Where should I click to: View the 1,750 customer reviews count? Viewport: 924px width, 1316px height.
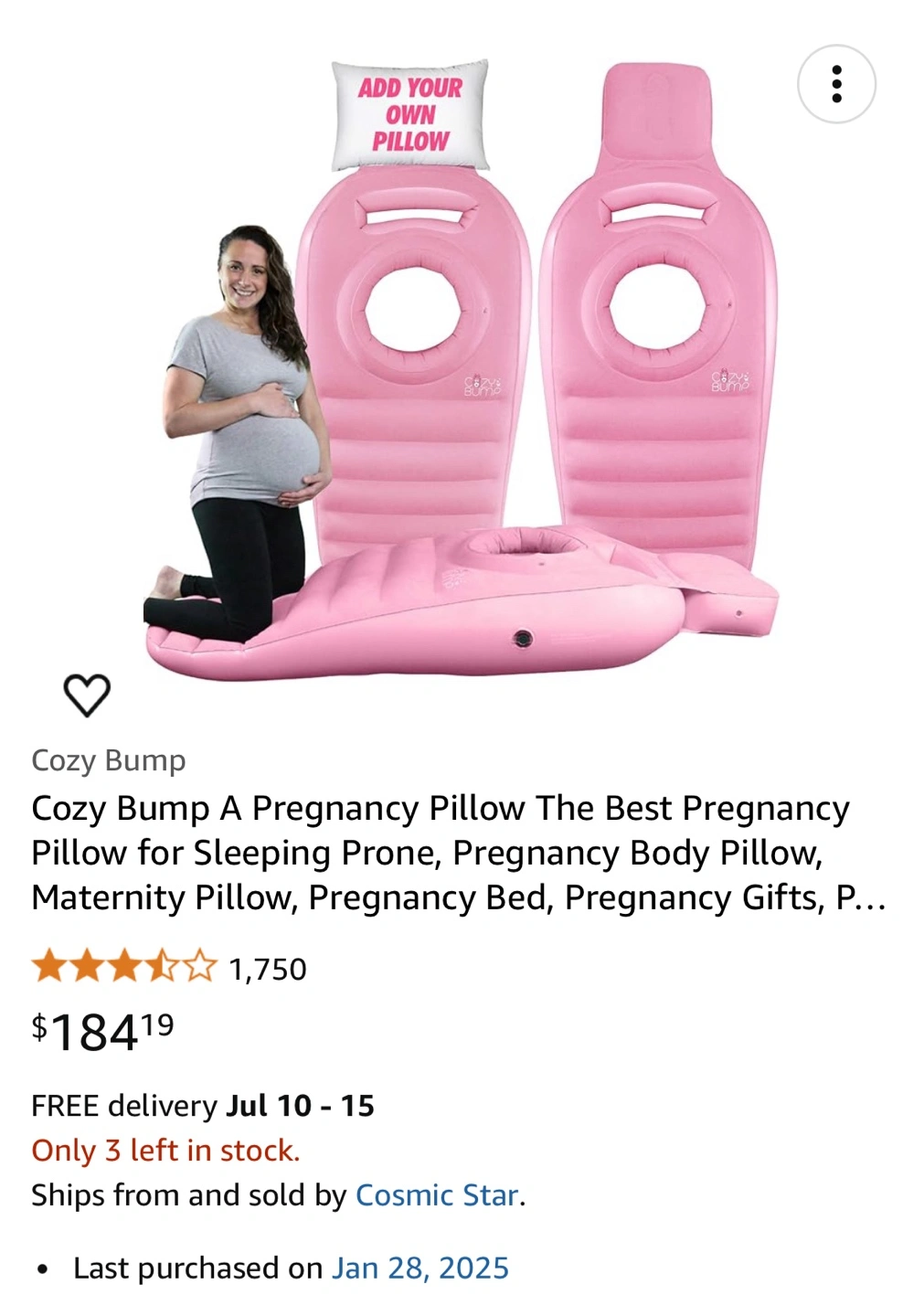[268, 969]
